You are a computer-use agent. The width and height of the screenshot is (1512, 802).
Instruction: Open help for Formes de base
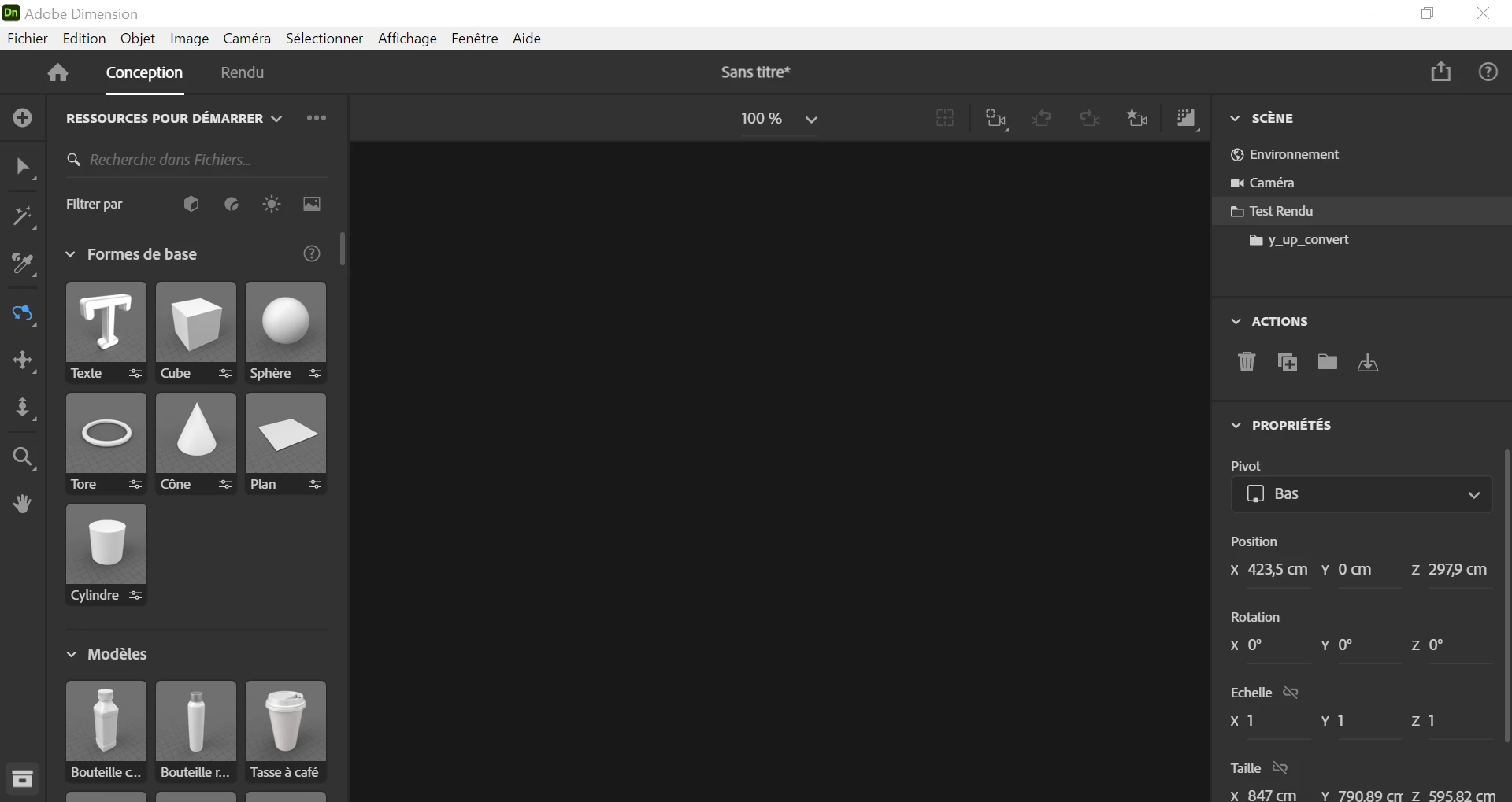(312, 253)
